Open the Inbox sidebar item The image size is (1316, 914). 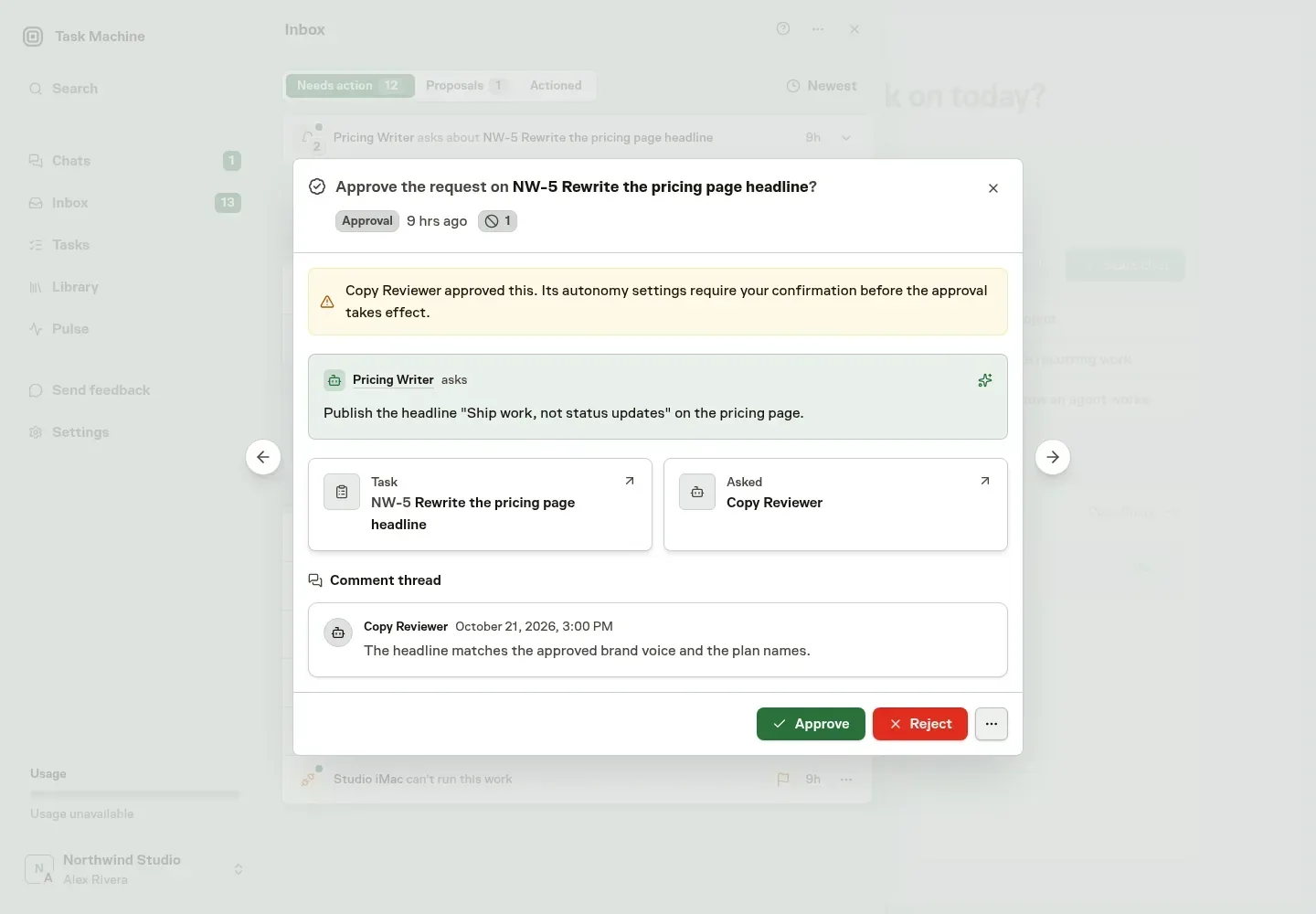[x=134, y=203]
